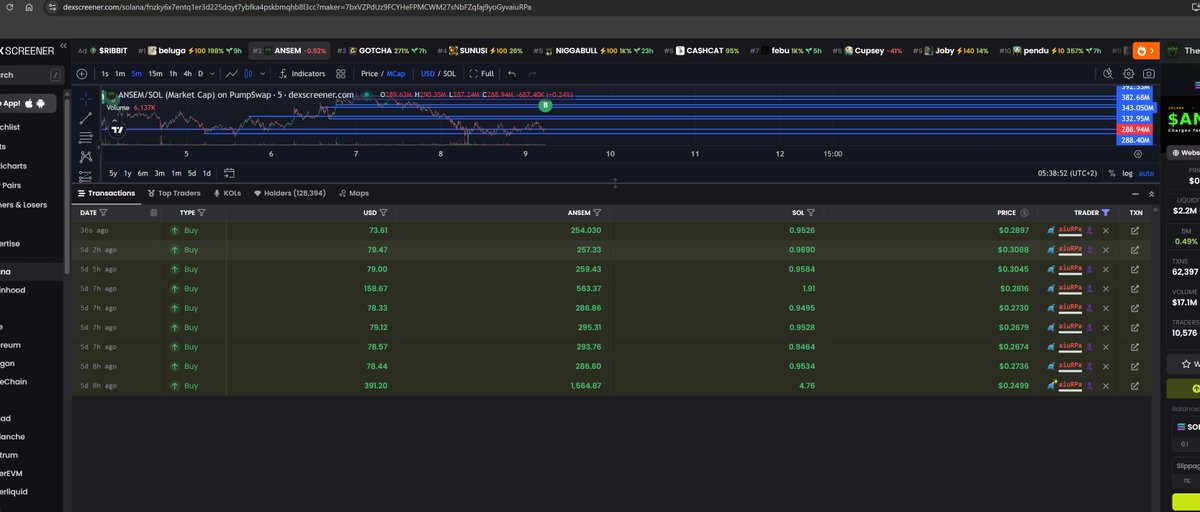
Task: Select the 15m timeframe button
Action: point(155,73)
